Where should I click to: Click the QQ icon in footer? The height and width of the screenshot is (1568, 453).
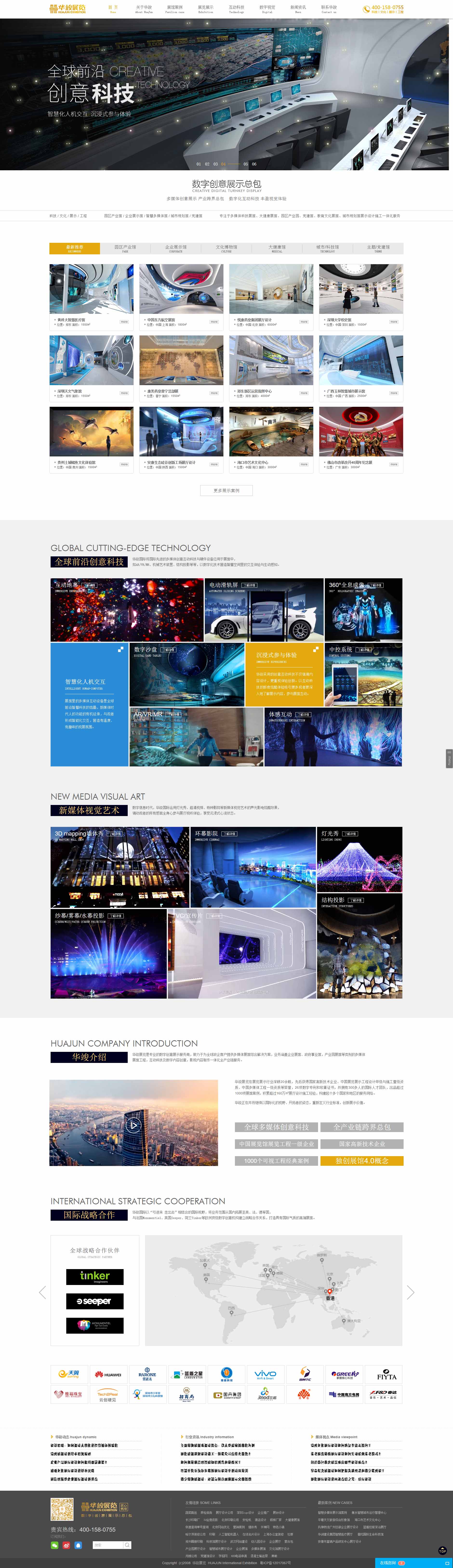pos(78,1545)
